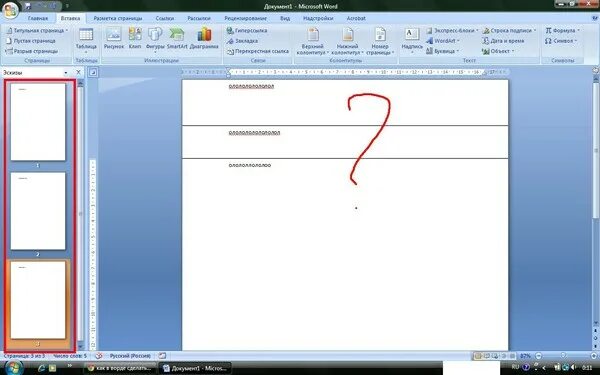Open the Объект dropdown
This screenshot has width=600, height=375.
point(498,51)
